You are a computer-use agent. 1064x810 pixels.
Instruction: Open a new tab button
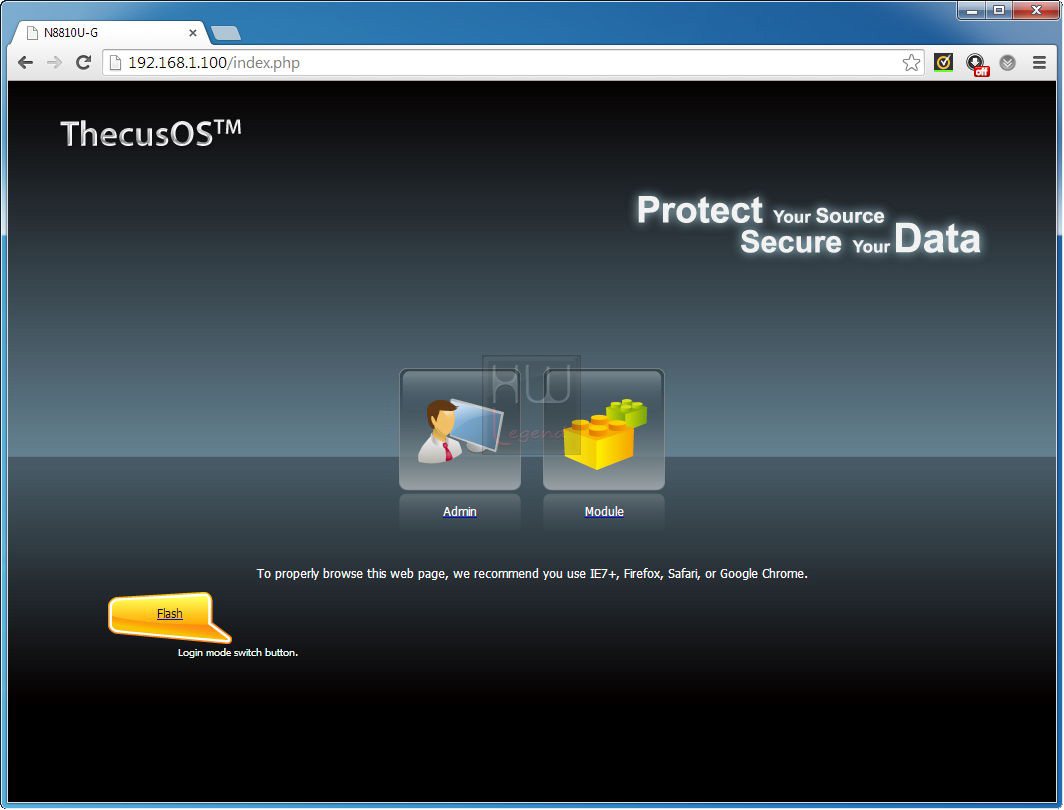(226, 33)
